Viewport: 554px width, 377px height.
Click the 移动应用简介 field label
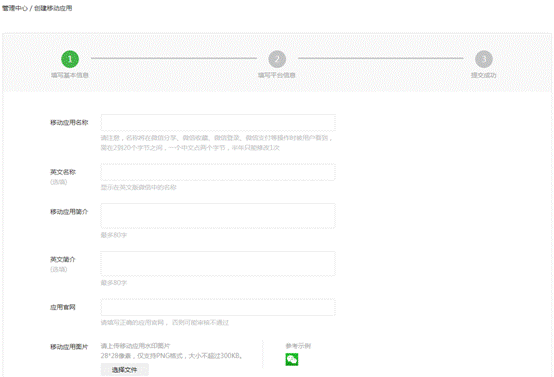point(69,212)
